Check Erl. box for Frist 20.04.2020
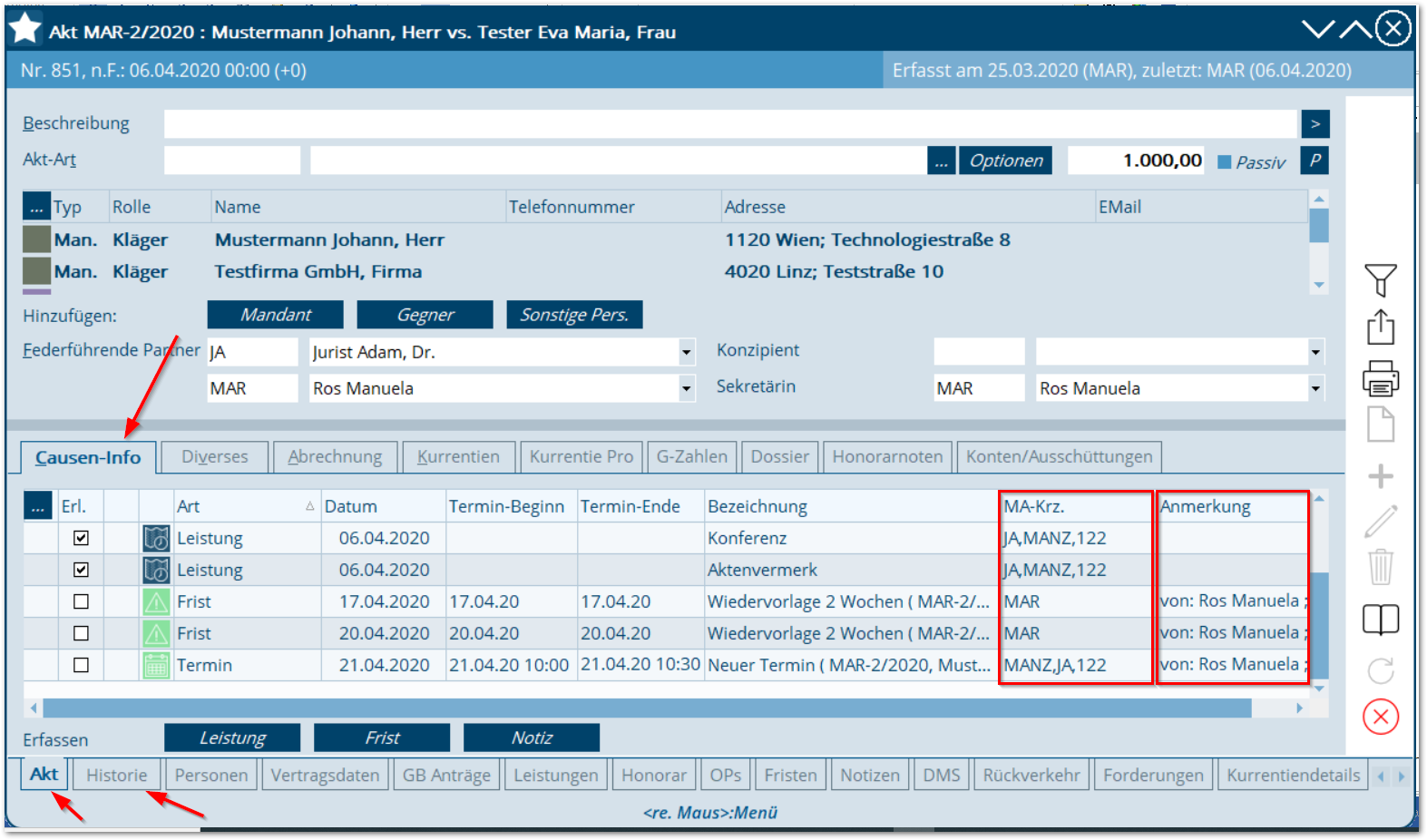1427x840 pixels. (81, 633)
